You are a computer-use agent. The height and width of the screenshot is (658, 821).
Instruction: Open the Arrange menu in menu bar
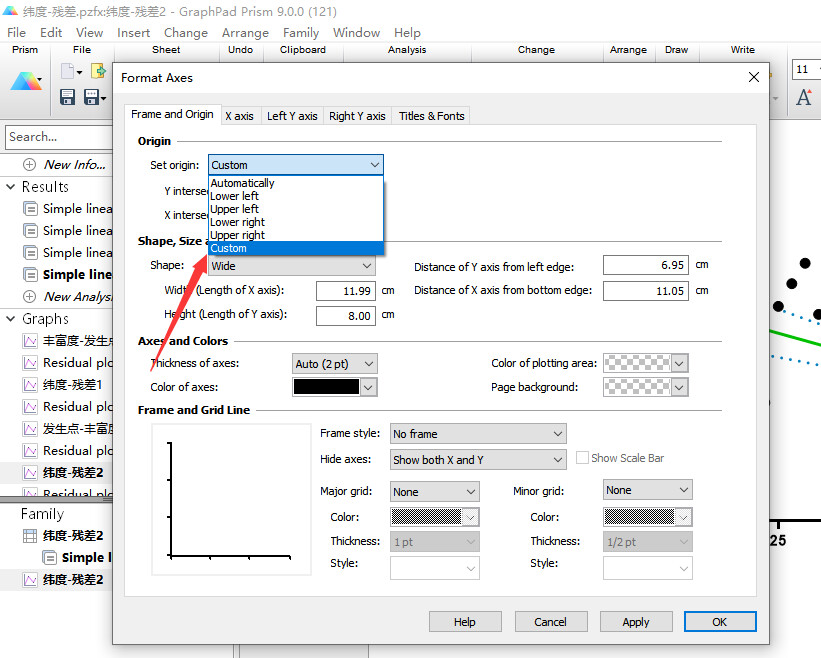(245, 32)
